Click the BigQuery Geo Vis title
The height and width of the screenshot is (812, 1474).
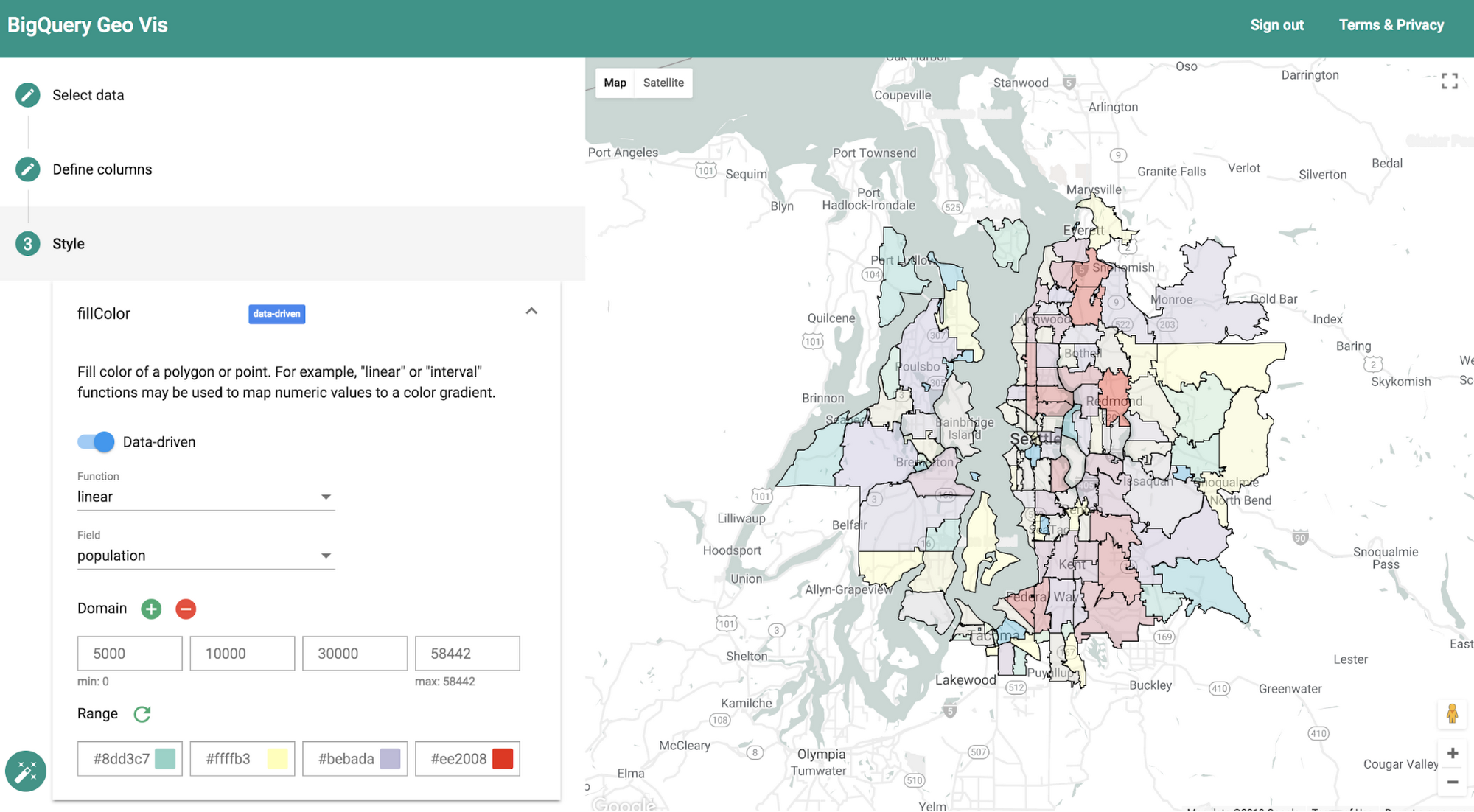click(x=88, y=25)
